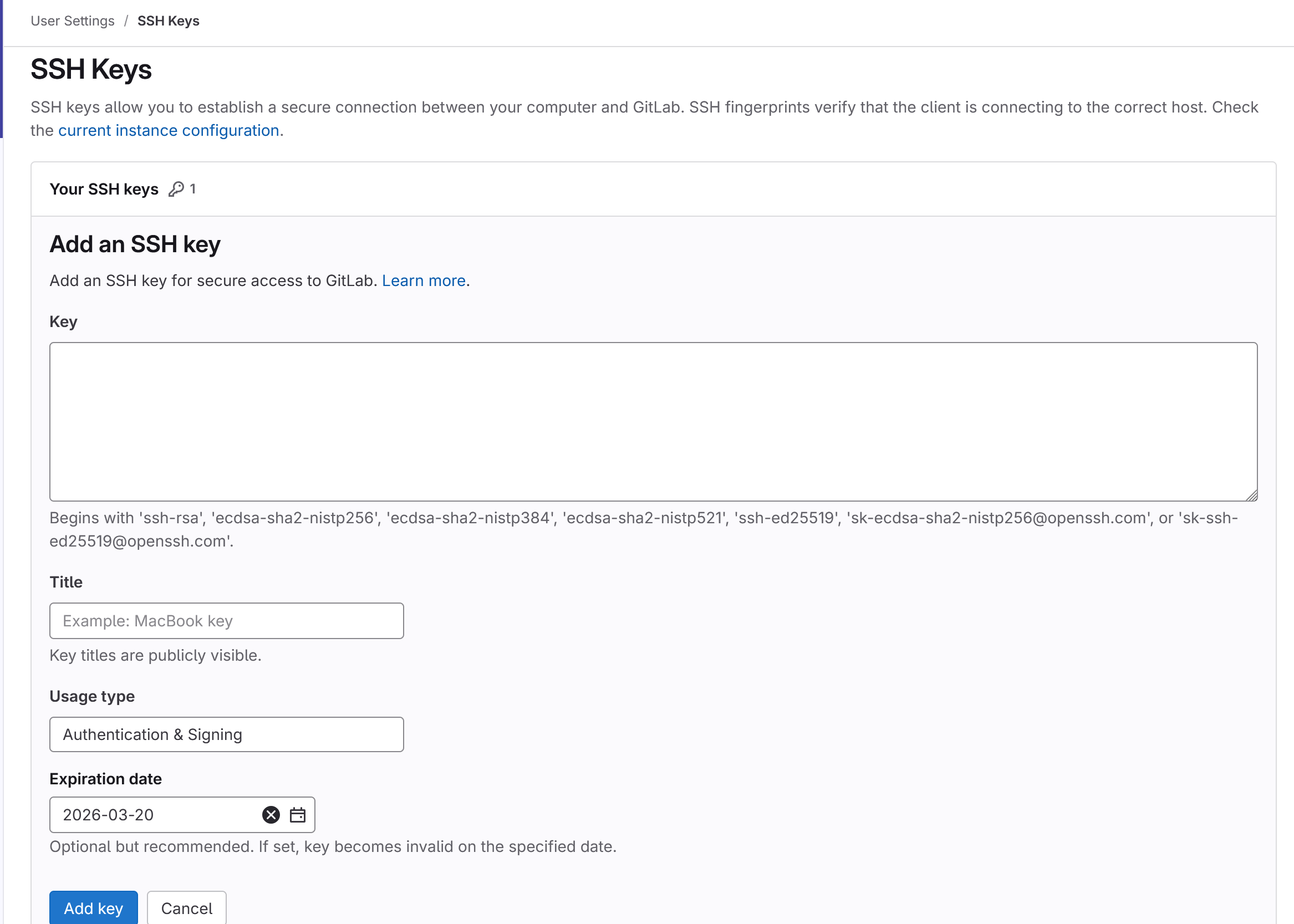Screen dimensions: 1294x924
Task: Click the Your SSH keys header
Action: [x=104, y=189]
